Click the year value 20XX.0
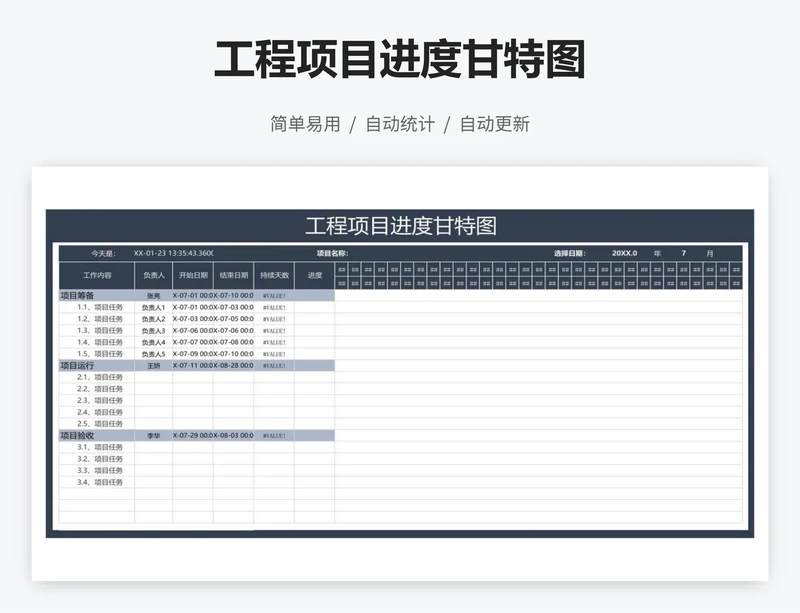Image resolution: width=800 pixels, height=613 pixels. tap(624, 254)
